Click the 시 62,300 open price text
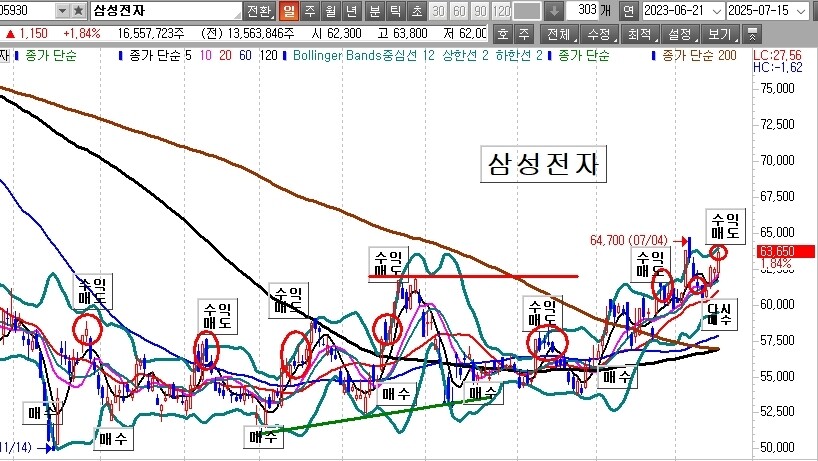Screen dimensions: 818x461 tap(336, 34)
